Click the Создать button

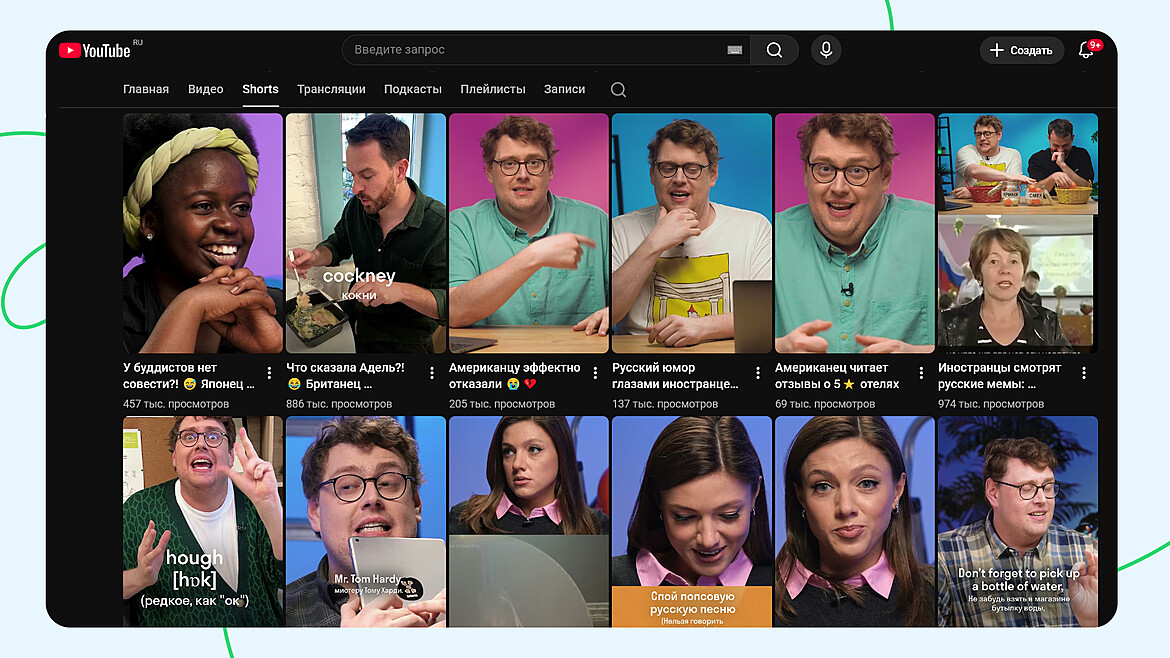pos(1021,50)
